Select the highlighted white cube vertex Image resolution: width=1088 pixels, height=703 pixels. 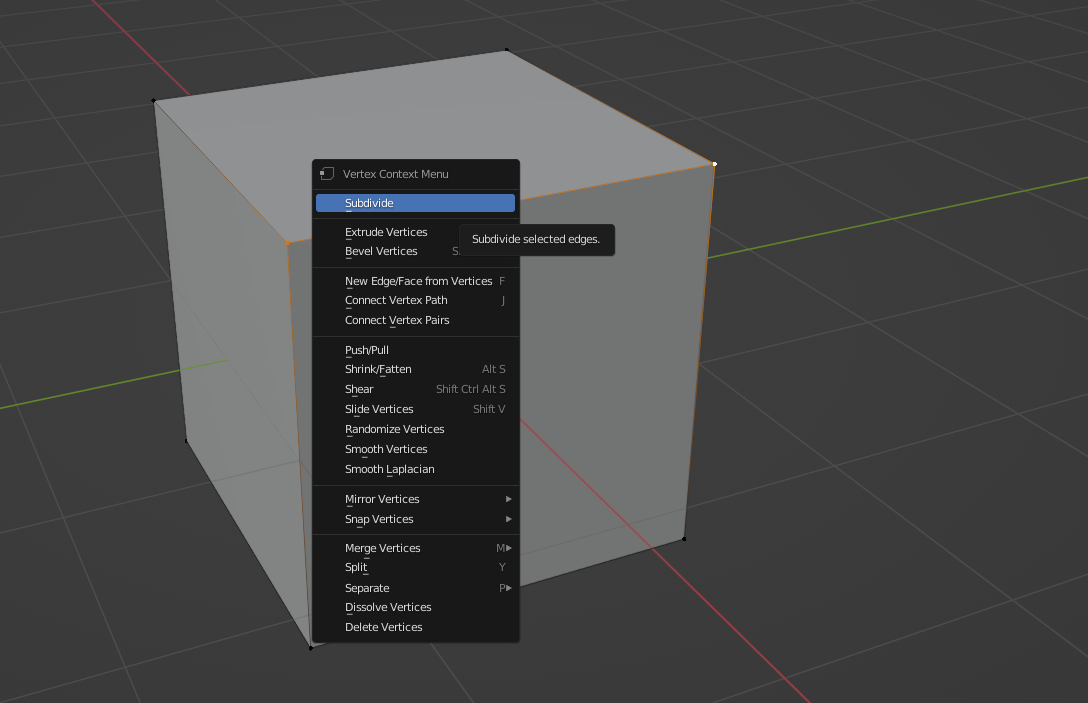[x=715, y=164]
